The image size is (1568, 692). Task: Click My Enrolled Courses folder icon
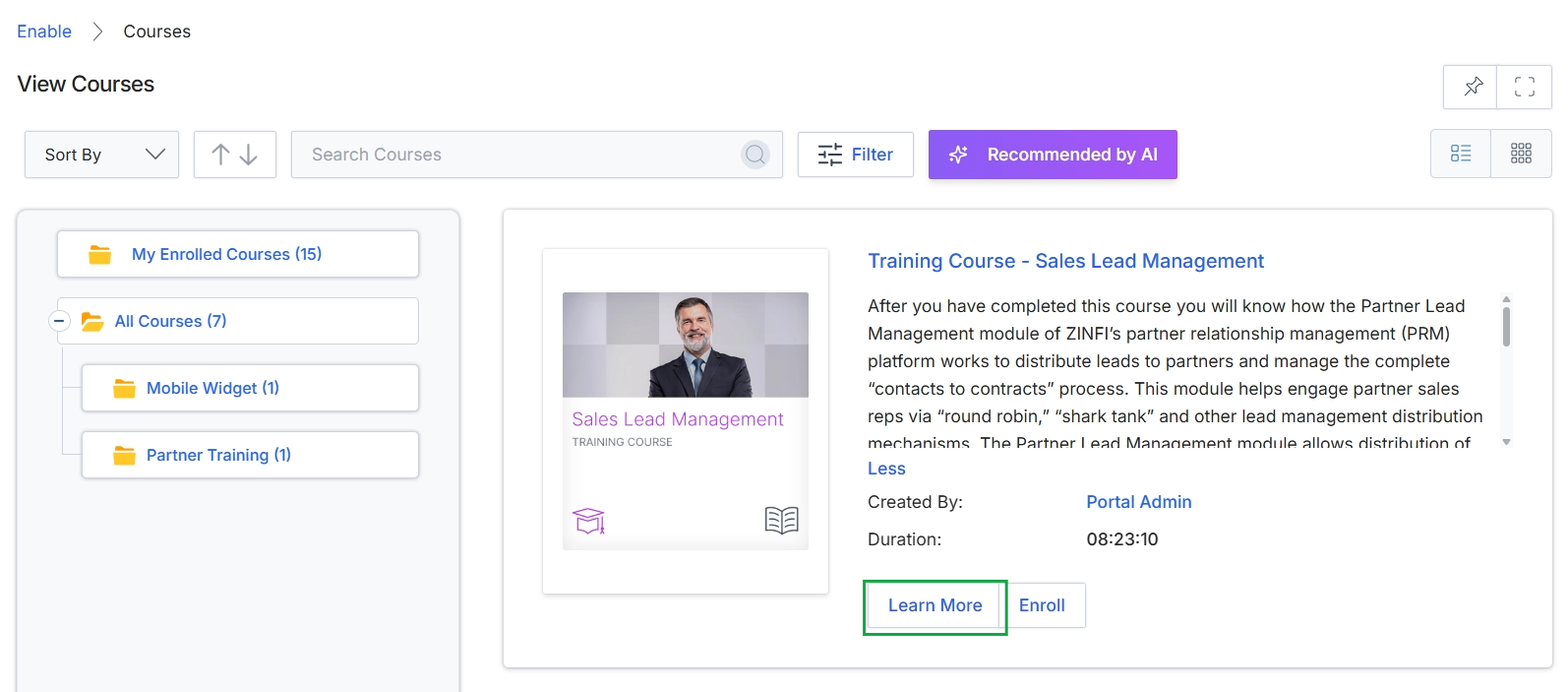pyautogui.click(x=100, y=255)
